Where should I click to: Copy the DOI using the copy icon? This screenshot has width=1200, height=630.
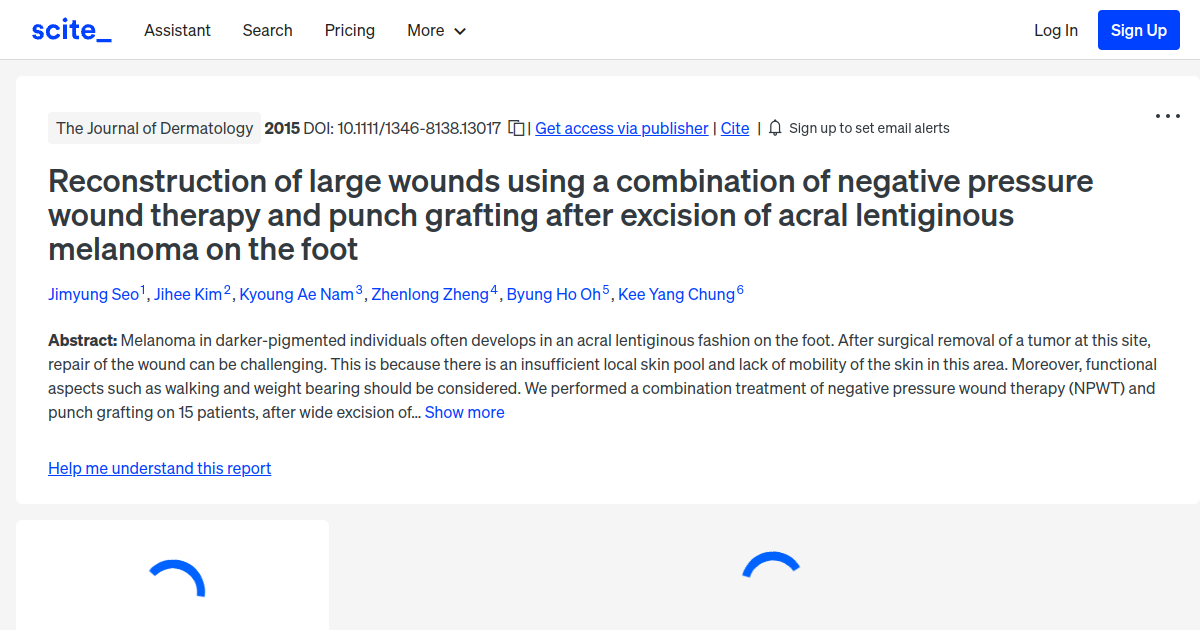coord(514,128)
